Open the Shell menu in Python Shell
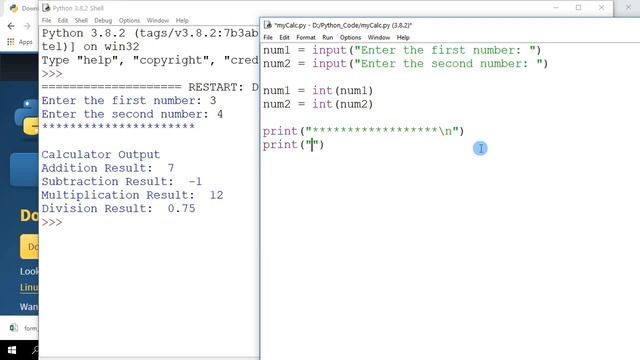The height and width of the screenshot is (360, 640). 81,20
